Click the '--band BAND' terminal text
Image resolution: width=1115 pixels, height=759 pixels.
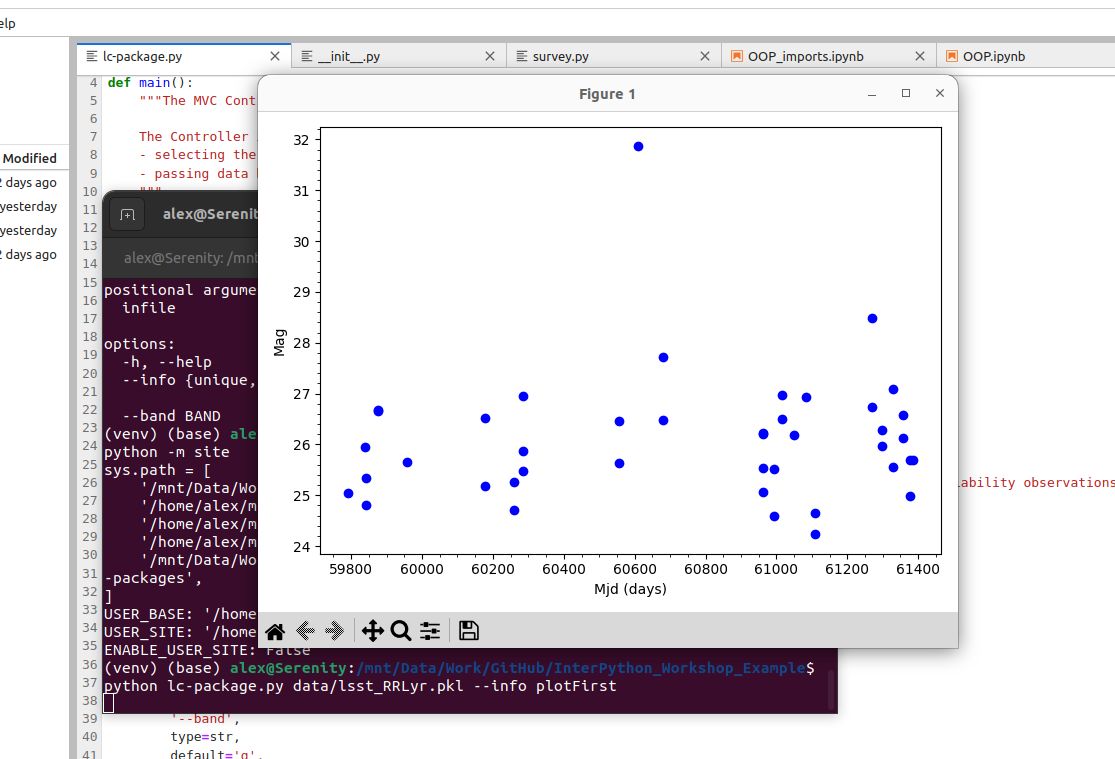click(x=171, y=416)
